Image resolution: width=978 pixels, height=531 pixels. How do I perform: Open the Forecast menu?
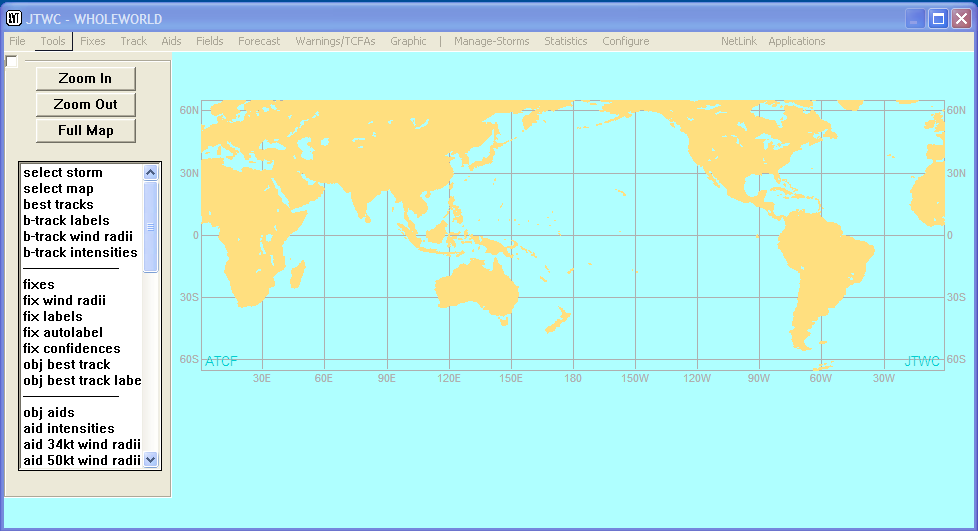259,41
